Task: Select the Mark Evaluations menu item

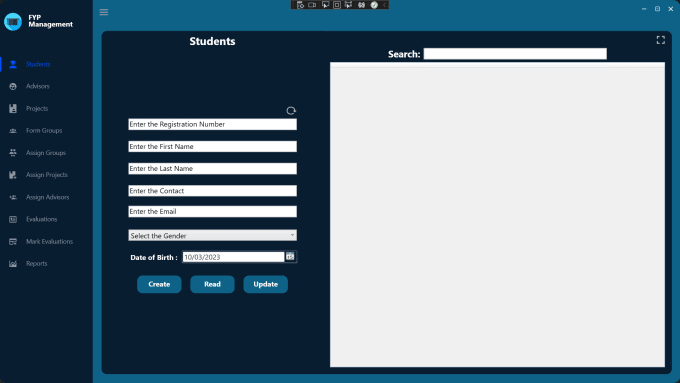Action: click(x=49, y=242)
